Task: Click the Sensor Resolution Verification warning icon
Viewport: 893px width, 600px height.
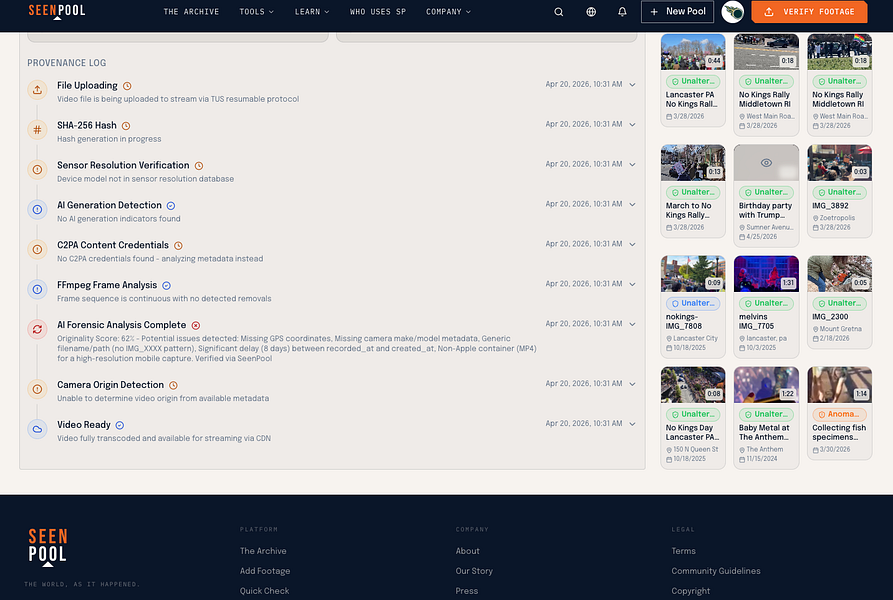Action: point(37,170)
